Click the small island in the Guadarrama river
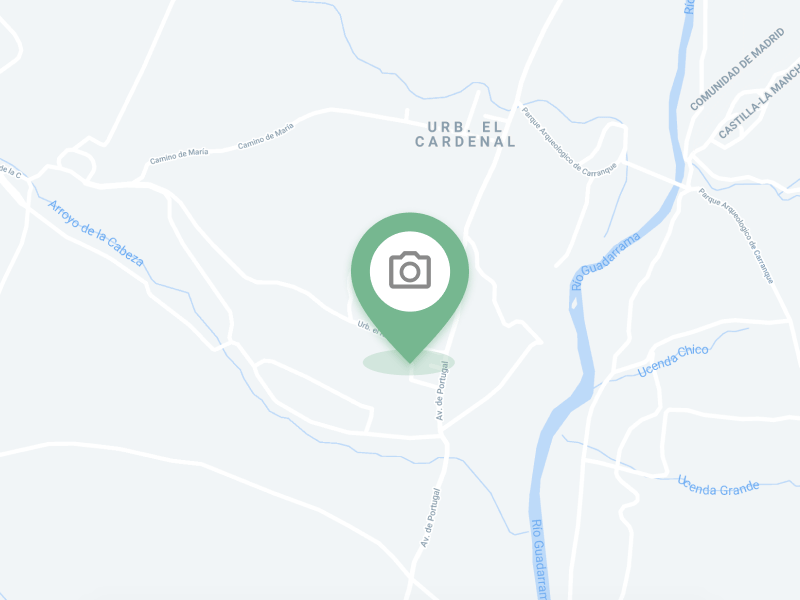Viewport: 800px width, 600px height. tap(574, 304)
